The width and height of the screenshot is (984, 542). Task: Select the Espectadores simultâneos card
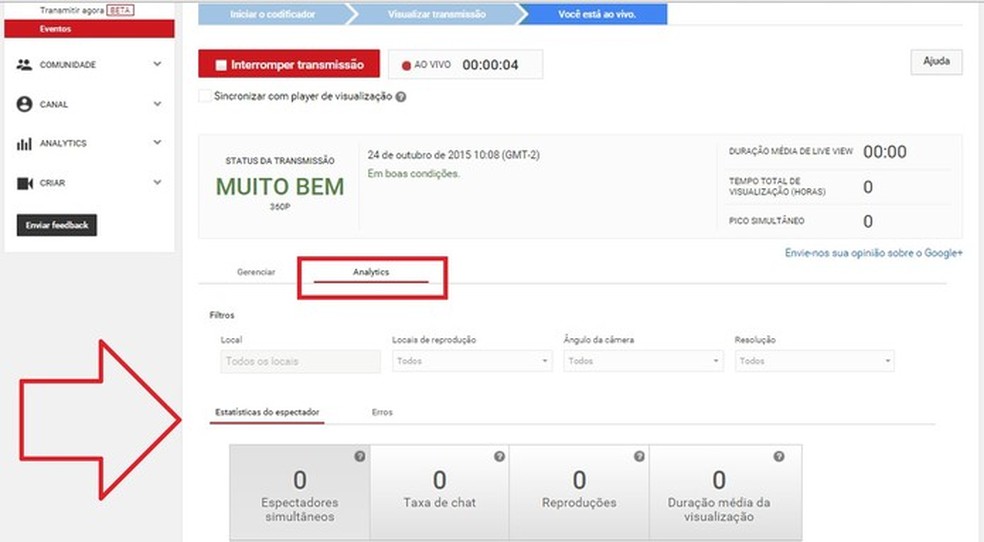click(299, 491)
